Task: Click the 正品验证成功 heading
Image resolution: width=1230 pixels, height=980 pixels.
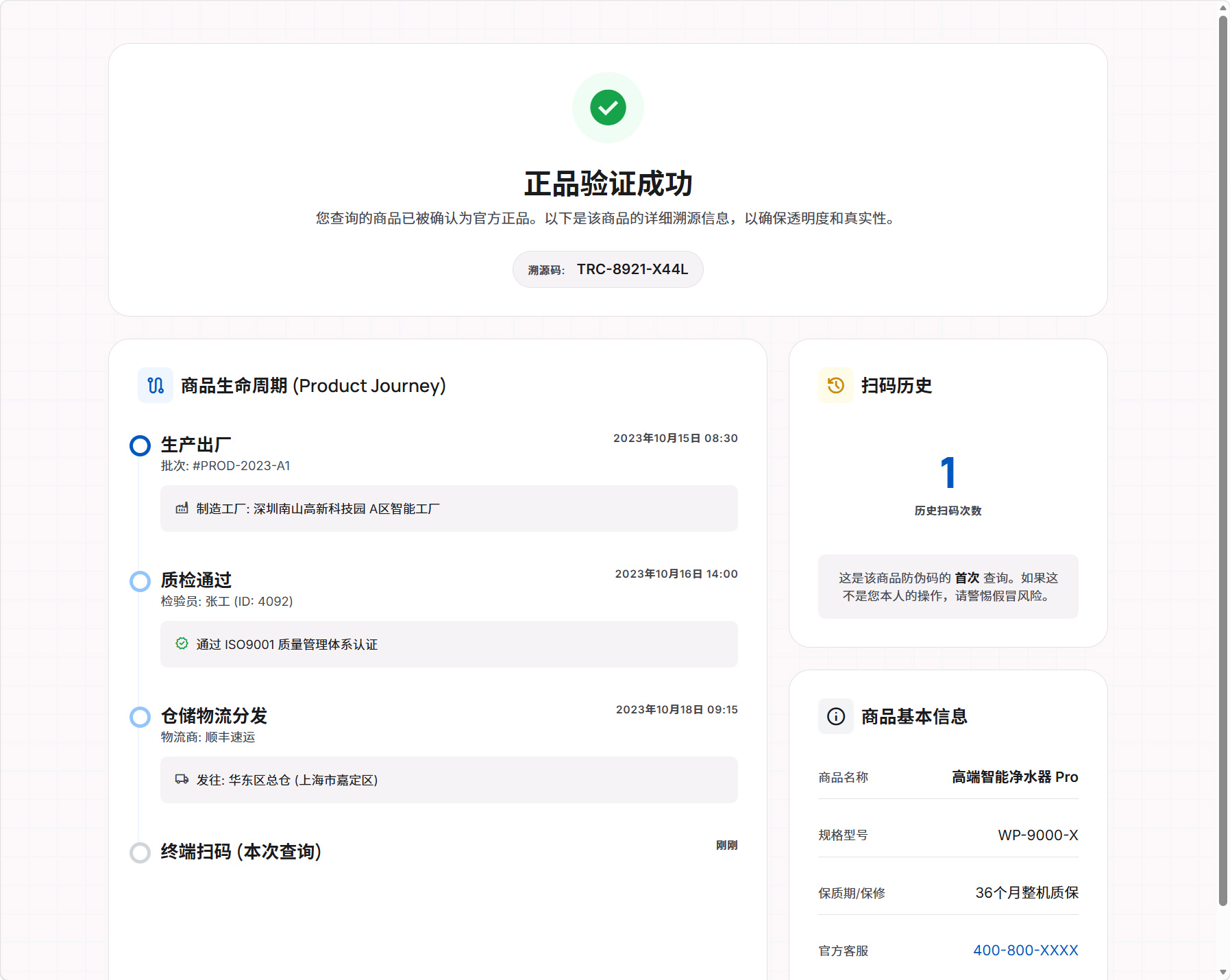Action: [x=608, y=184]
